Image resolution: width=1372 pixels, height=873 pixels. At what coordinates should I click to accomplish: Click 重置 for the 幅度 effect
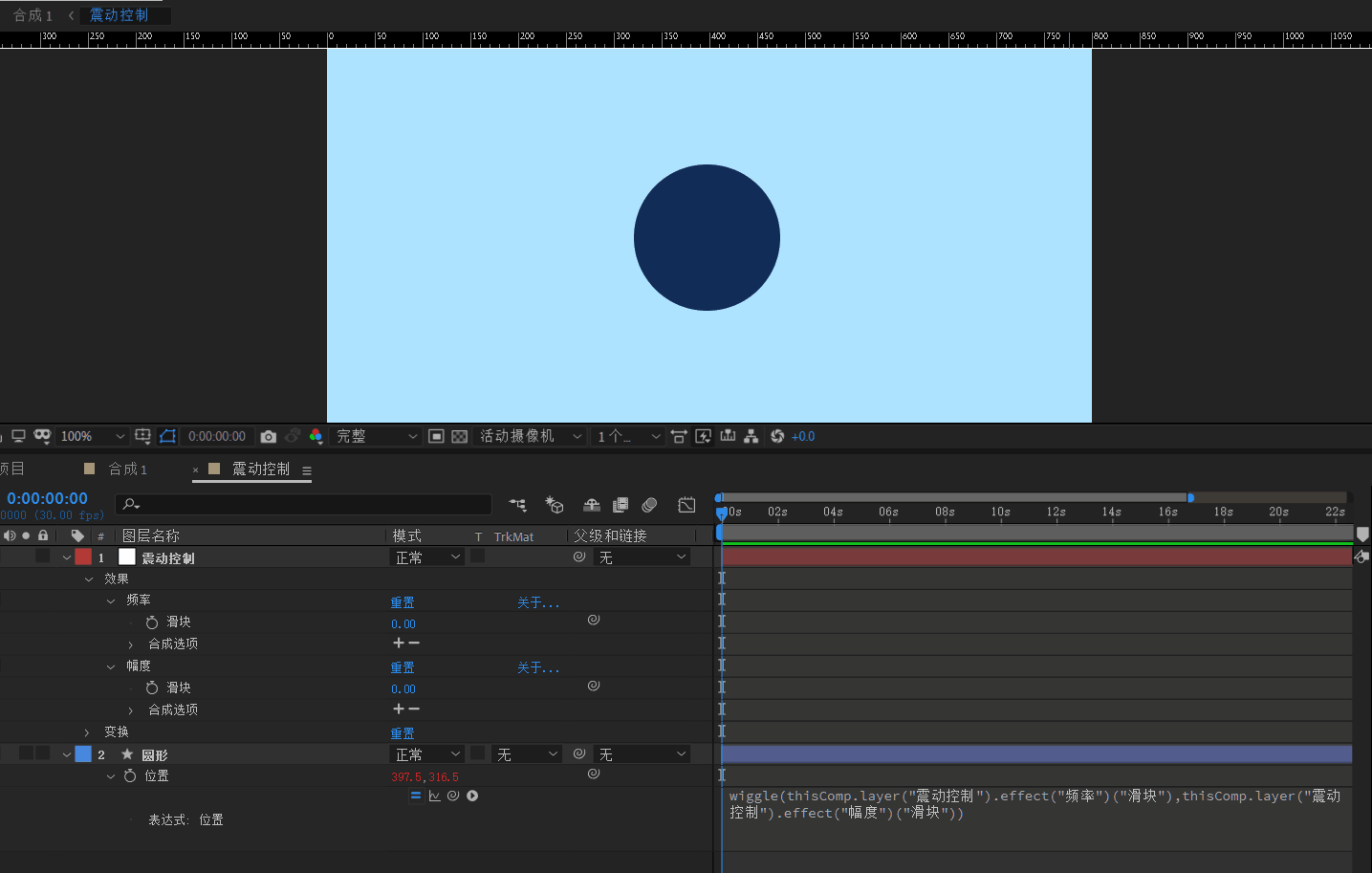click(403, 667)
